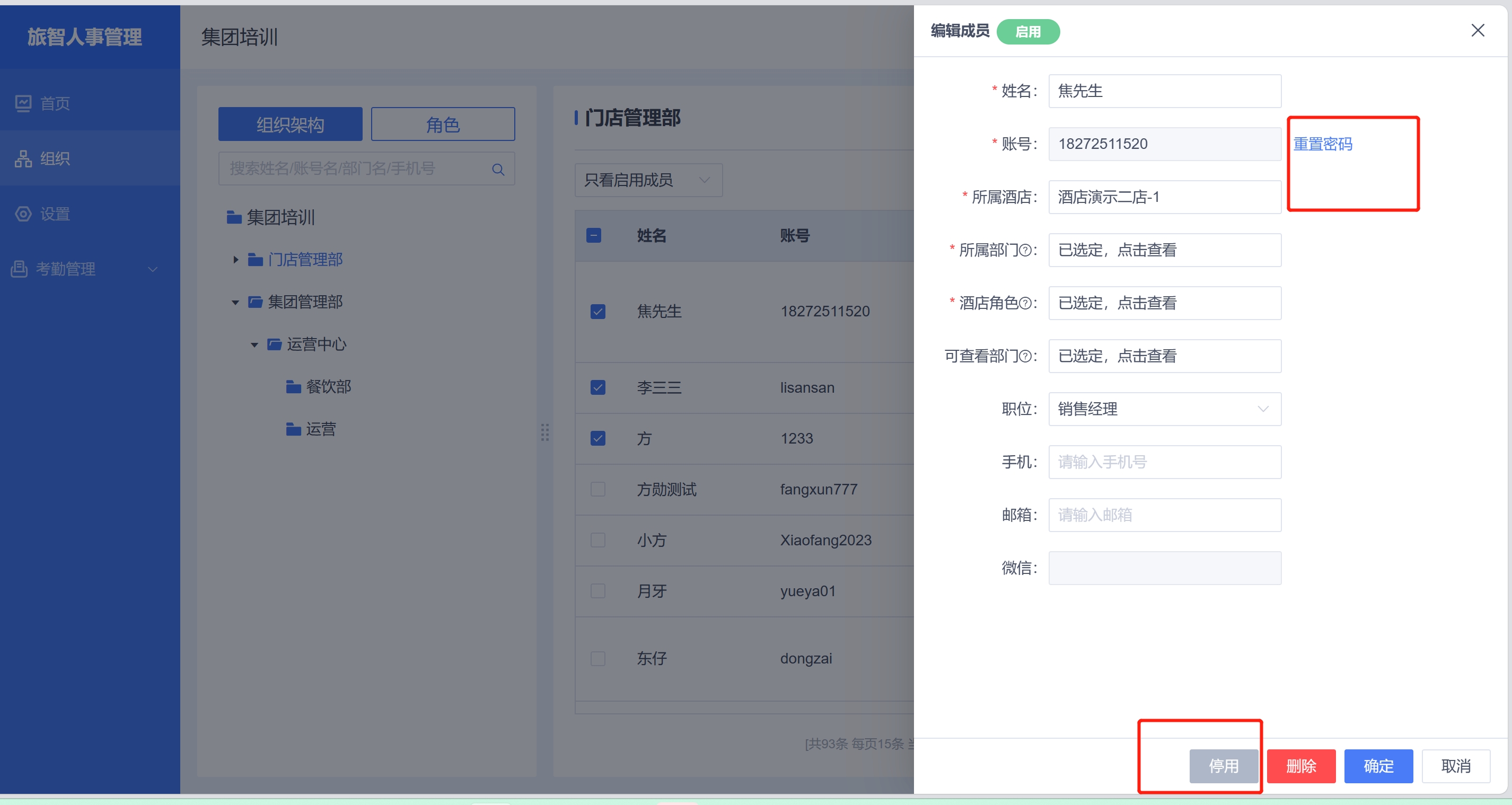Open 首页 in the sidebar menu
This screenshot has width=1512, height=805.
90,103
